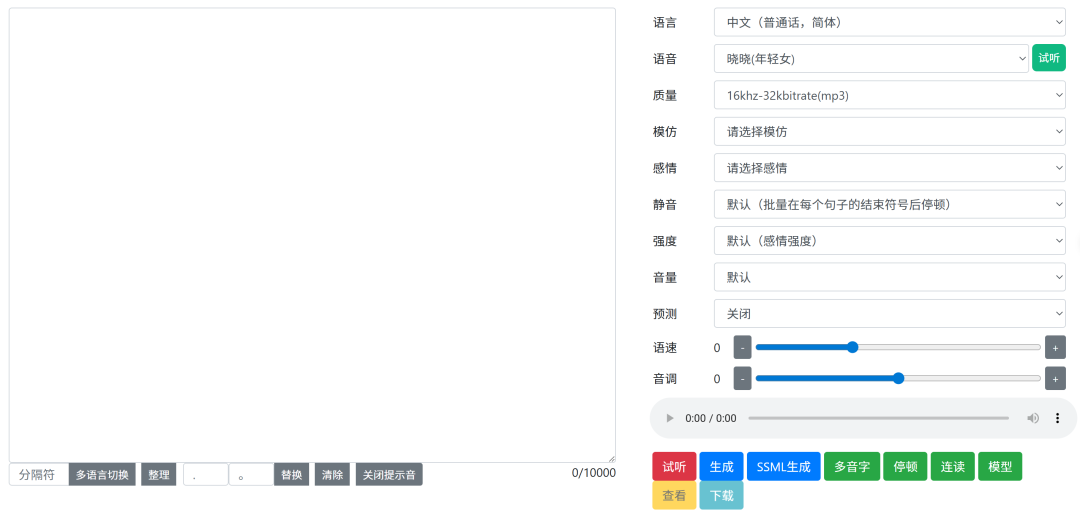Expand the 语音 voice selector
The height and width of the screenshot is (516, 1080).
coord(870,58)
